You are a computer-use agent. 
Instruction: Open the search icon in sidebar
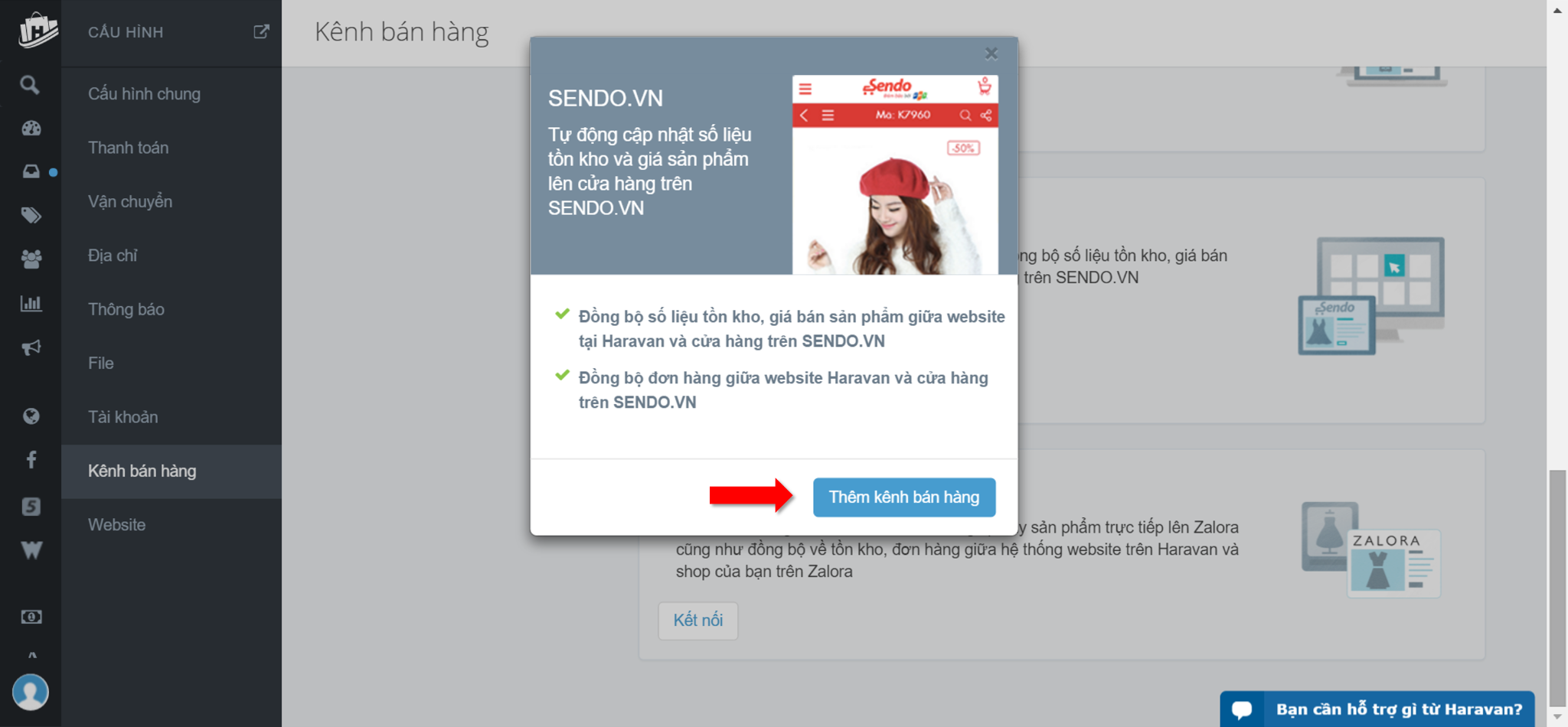pyautogui.click(x=30, y=85)
